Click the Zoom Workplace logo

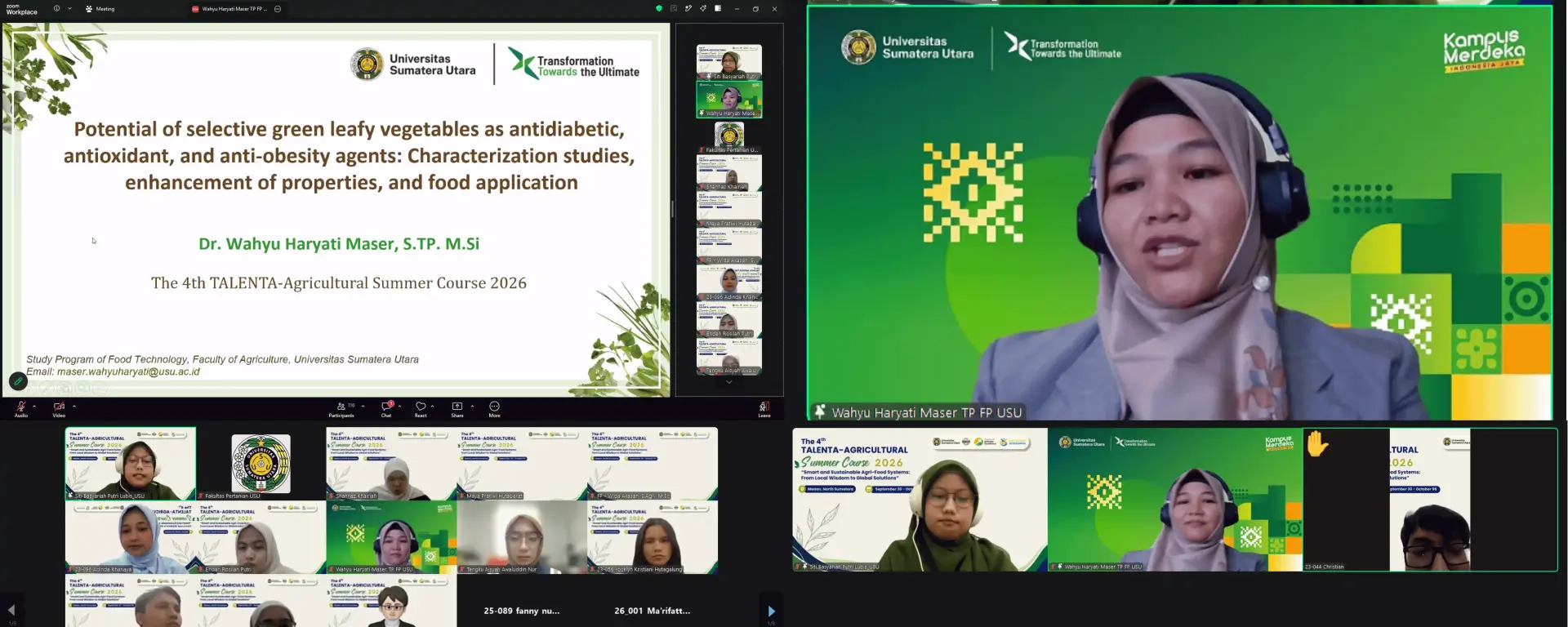(x=22, y=9)
